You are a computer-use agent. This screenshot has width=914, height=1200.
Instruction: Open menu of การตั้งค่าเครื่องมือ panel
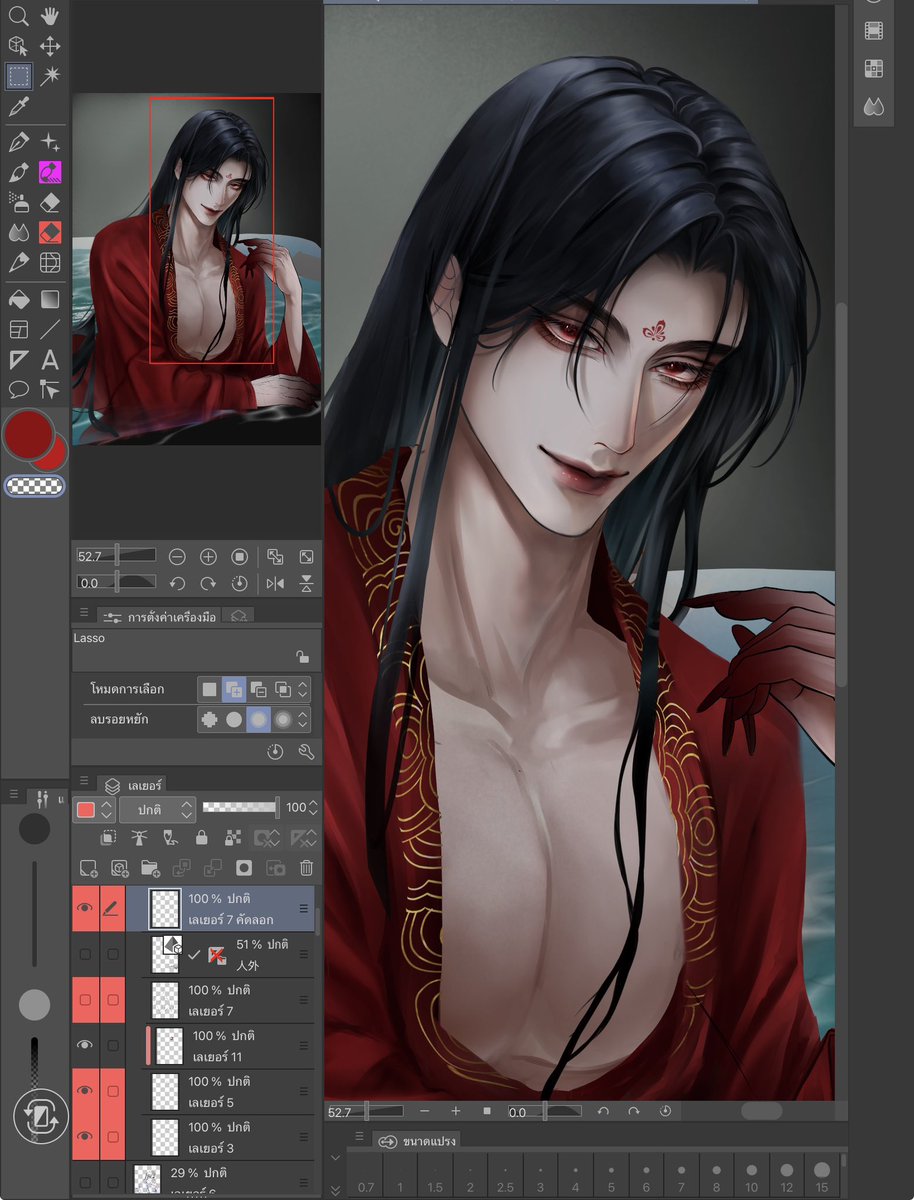click(83, 613)
